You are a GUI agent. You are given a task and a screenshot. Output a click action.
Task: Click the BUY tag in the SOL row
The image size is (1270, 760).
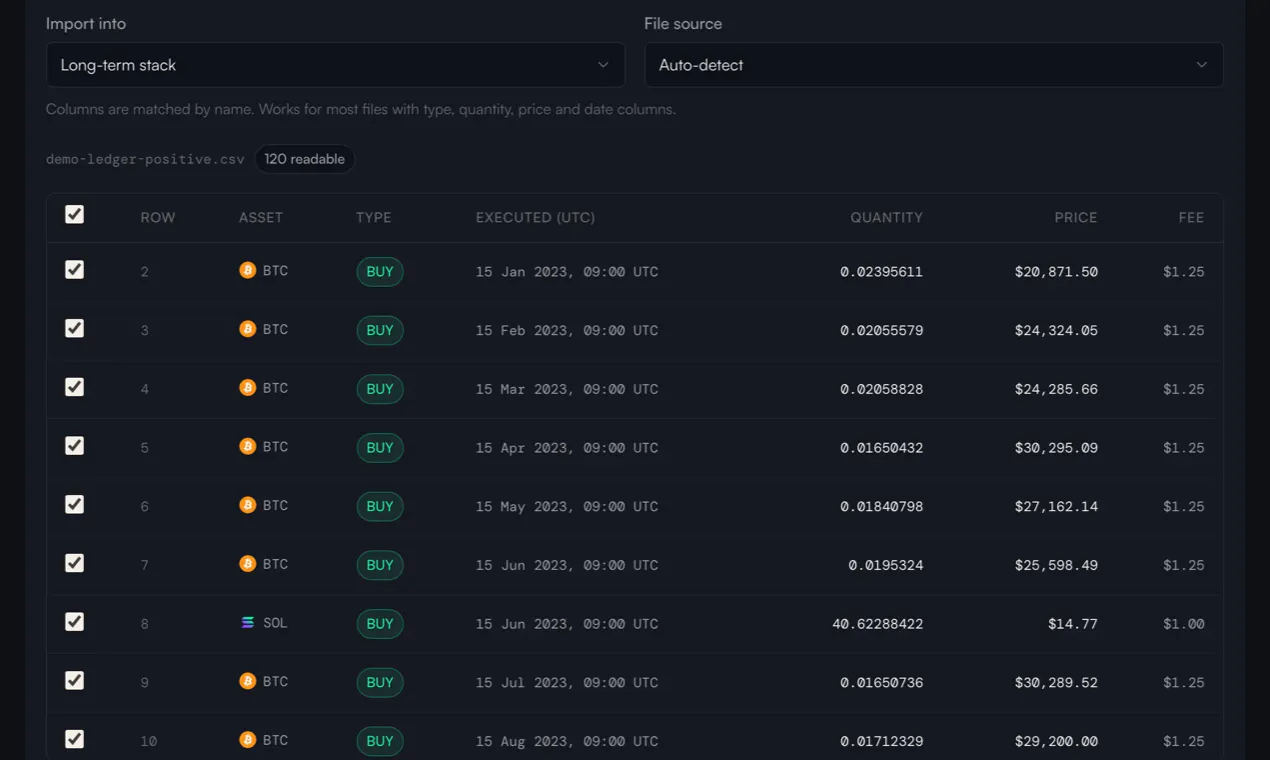pyautogui.click(x=380, y=623)
